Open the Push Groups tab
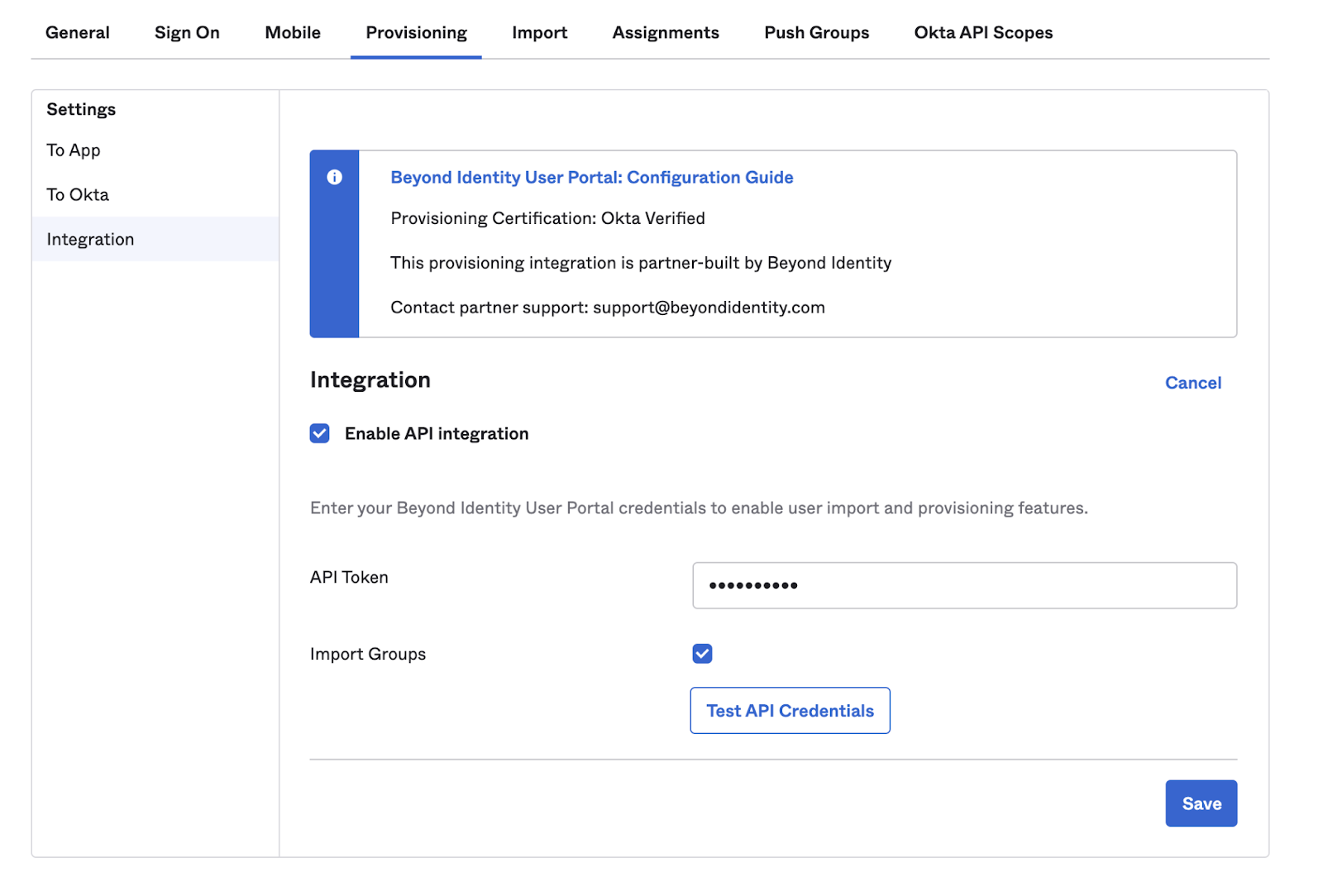The width and height of the screenshot is (1323, 896). pos(816,33)
